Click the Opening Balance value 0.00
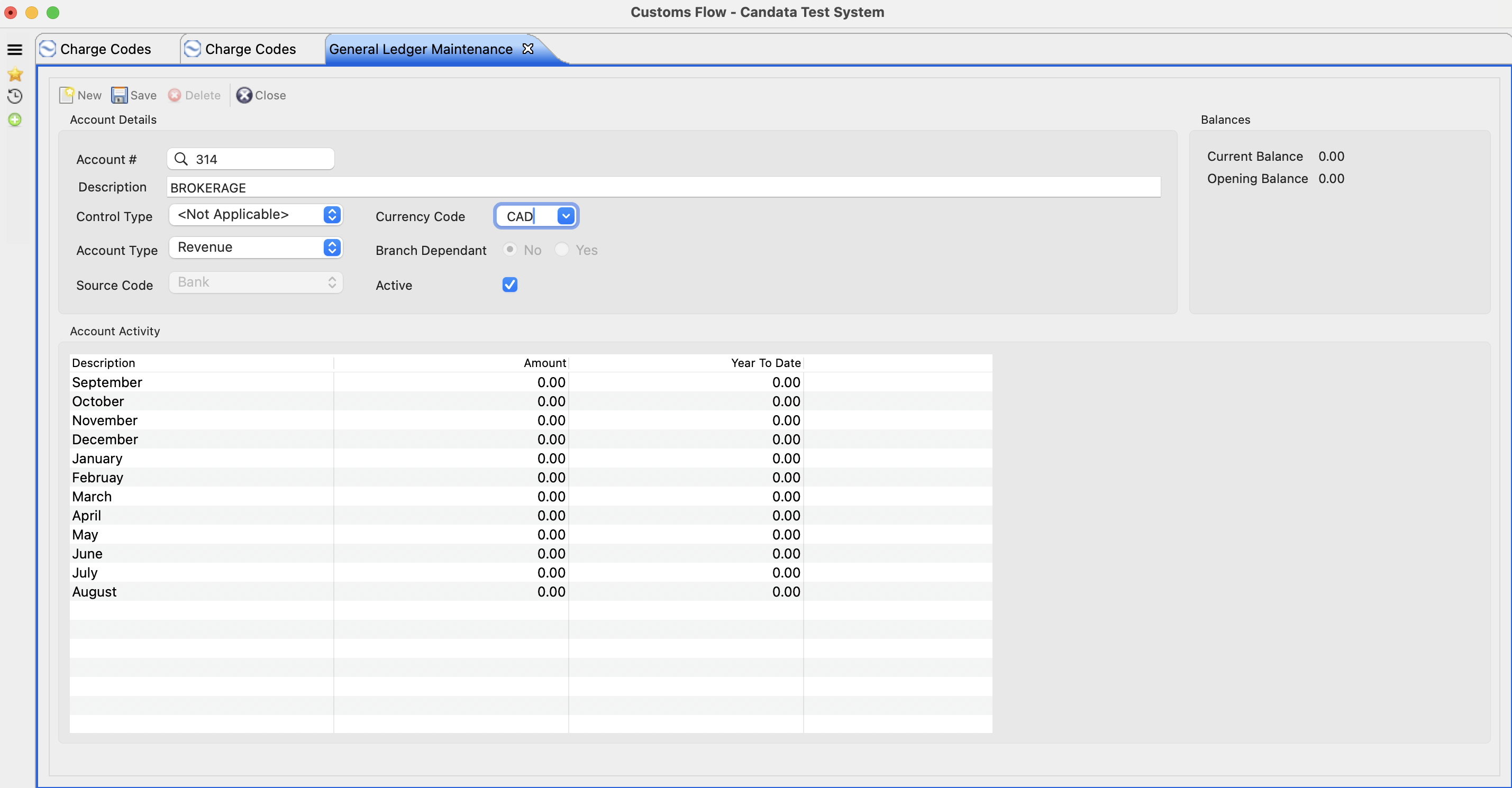Viewport: 1512px width, 788px height. pyautogui.click(x=1331, y=178)
